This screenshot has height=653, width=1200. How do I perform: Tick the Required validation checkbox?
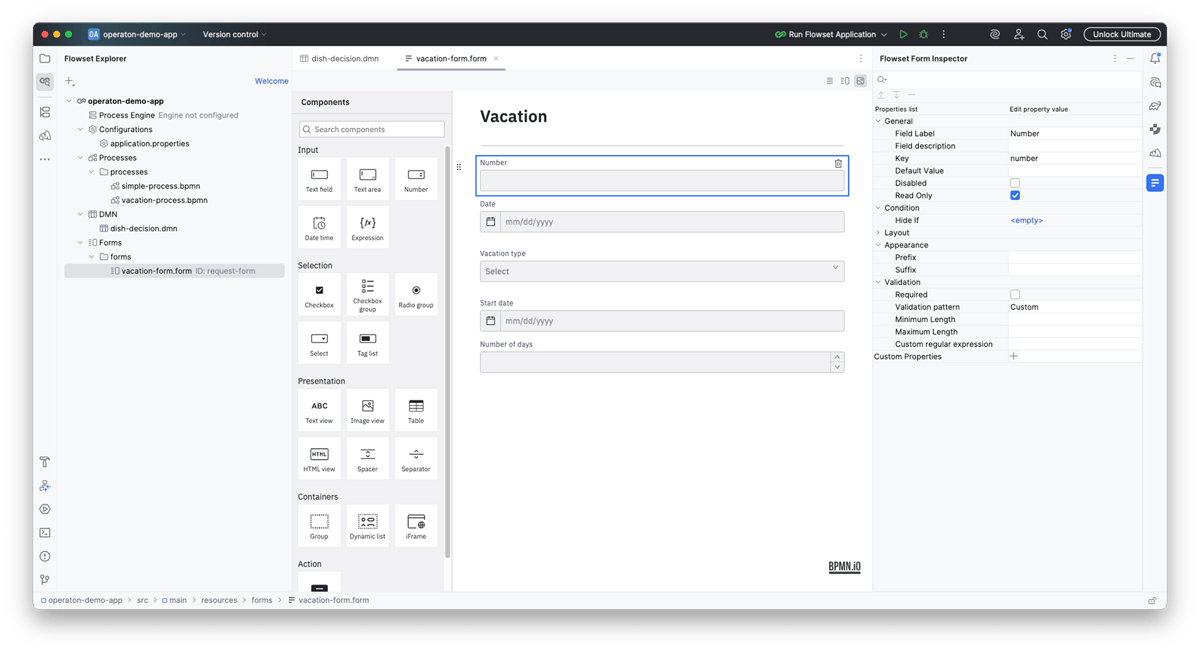click(1015, 294)
